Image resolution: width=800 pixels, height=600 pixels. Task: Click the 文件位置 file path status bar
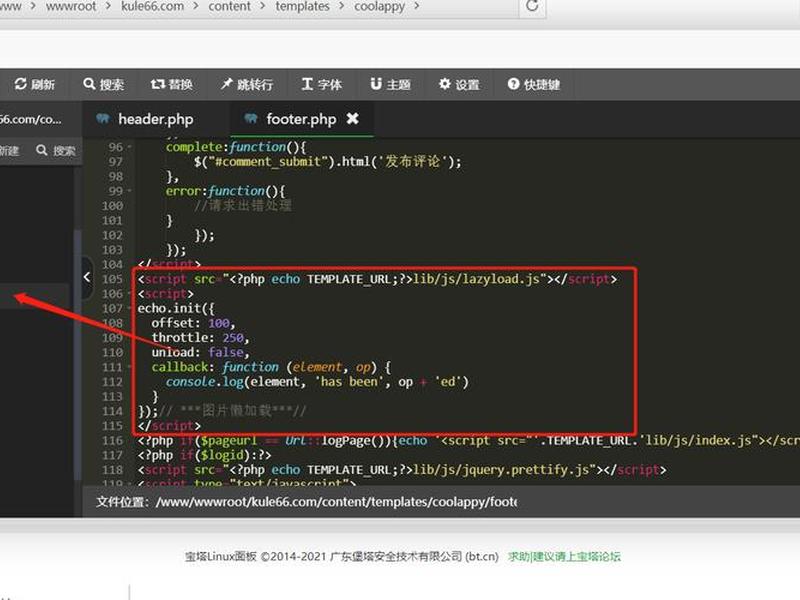[306, 502]
